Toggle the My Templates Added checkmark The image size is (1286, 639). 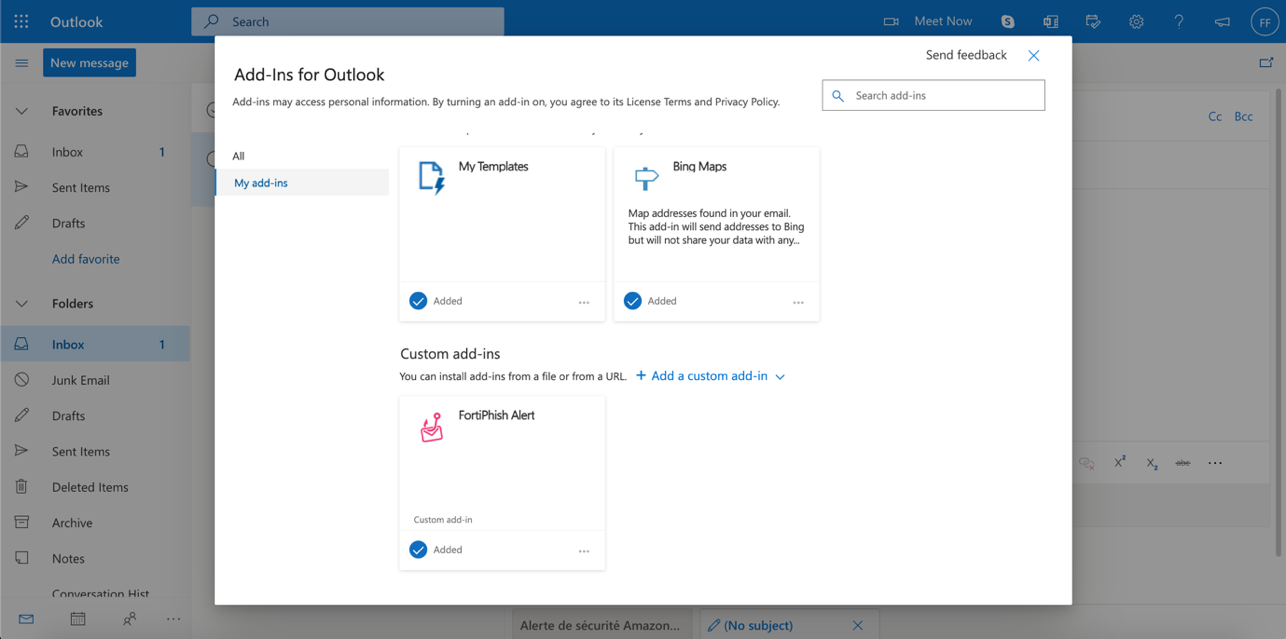418,301
